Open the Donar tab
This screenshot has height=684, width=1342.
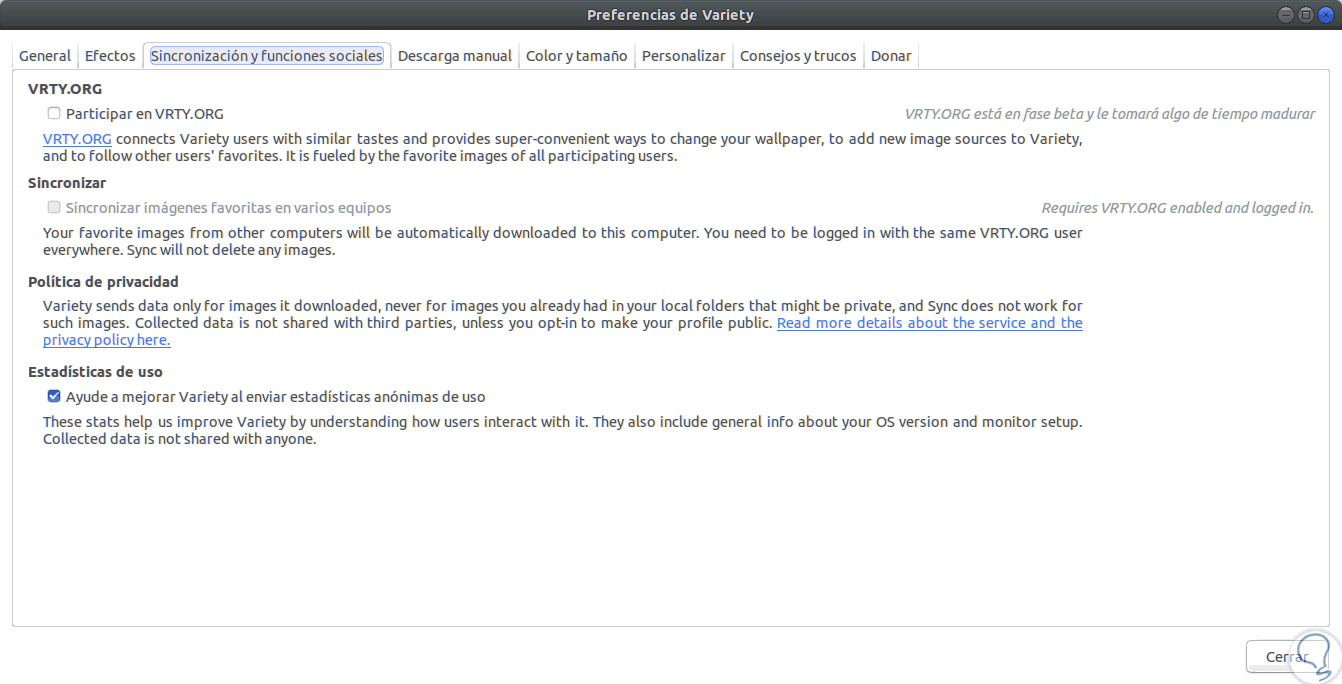coord(891,56)
